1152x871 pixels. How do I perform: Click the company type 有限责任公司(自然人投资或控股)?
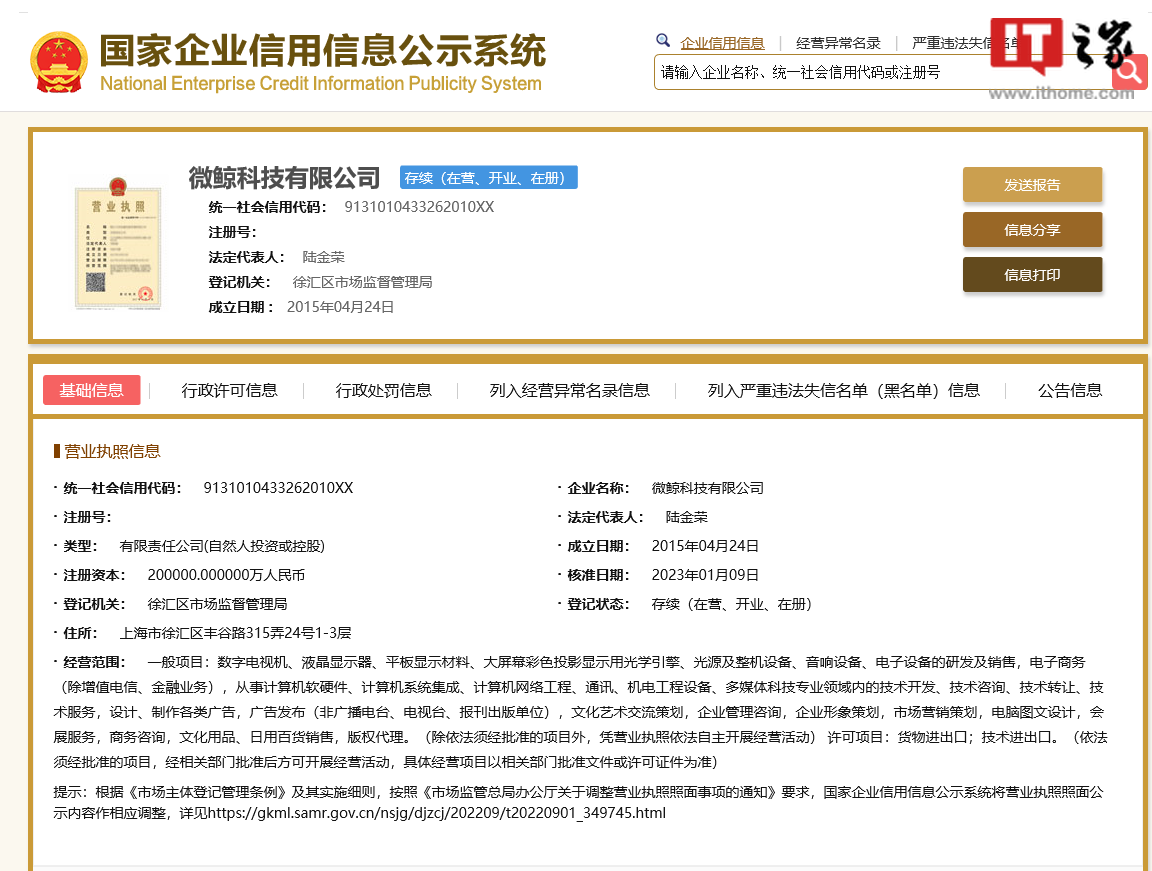pyautogui.click(x=222, y=546)
